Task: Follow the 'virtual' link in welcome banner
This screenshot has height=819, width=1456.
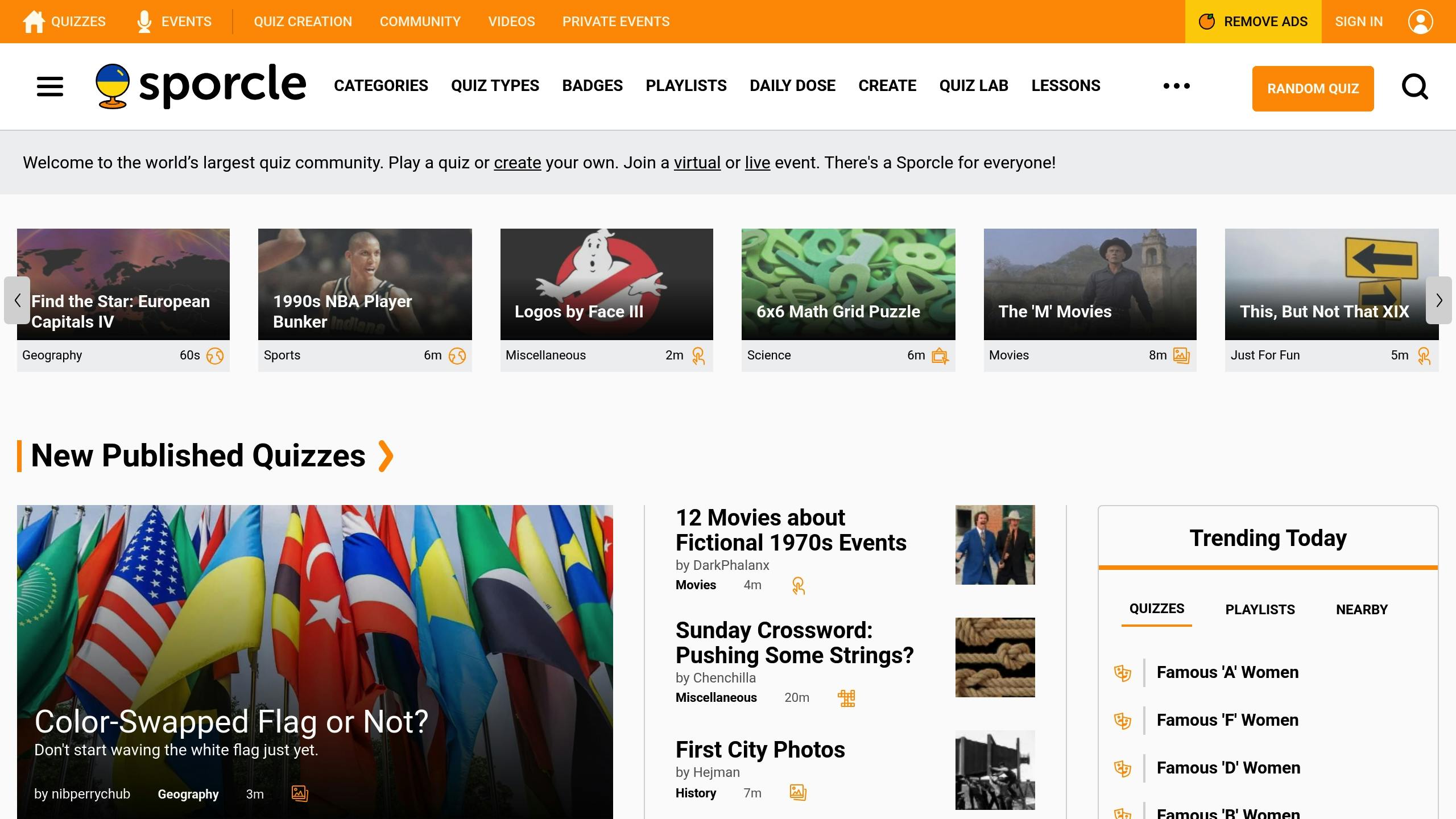Action: pyautogui.click(x=697, y=163)
